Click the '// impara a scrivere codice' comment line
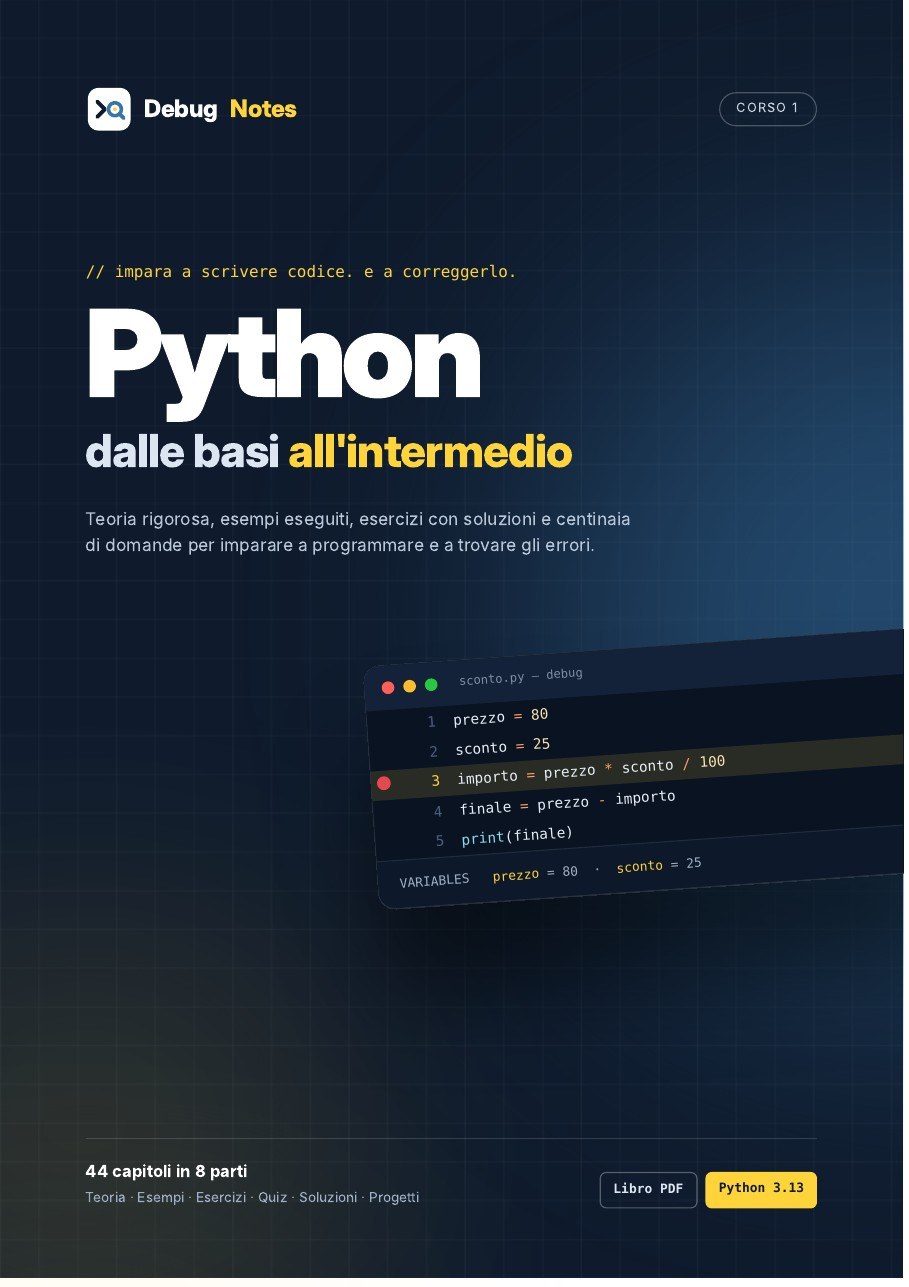 (x=302, y=273)
